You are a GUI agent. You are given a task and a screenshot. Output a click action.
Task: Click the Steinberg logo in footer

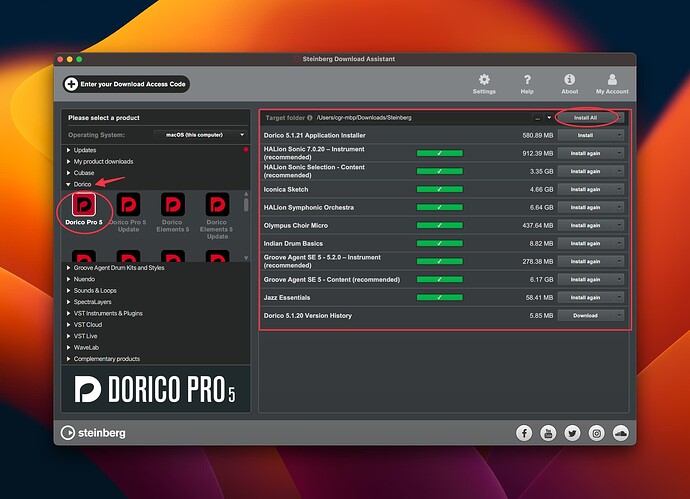[x=93, y=433]
